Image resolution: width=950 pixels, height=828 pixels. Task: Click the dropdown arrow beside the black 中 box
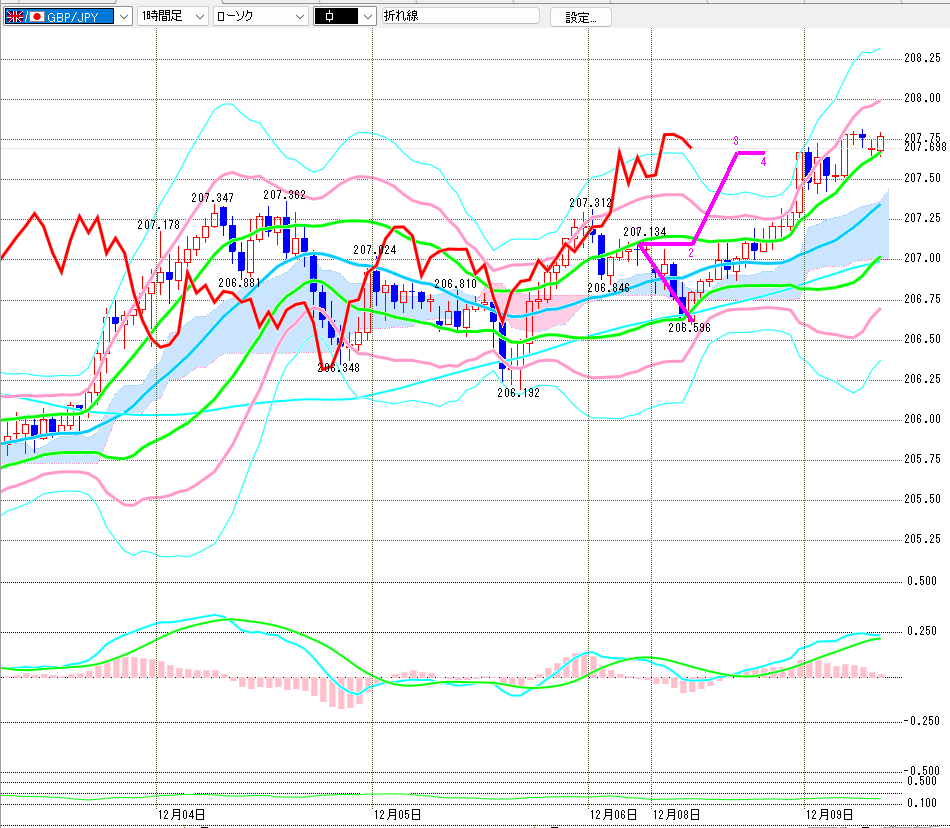368,17
